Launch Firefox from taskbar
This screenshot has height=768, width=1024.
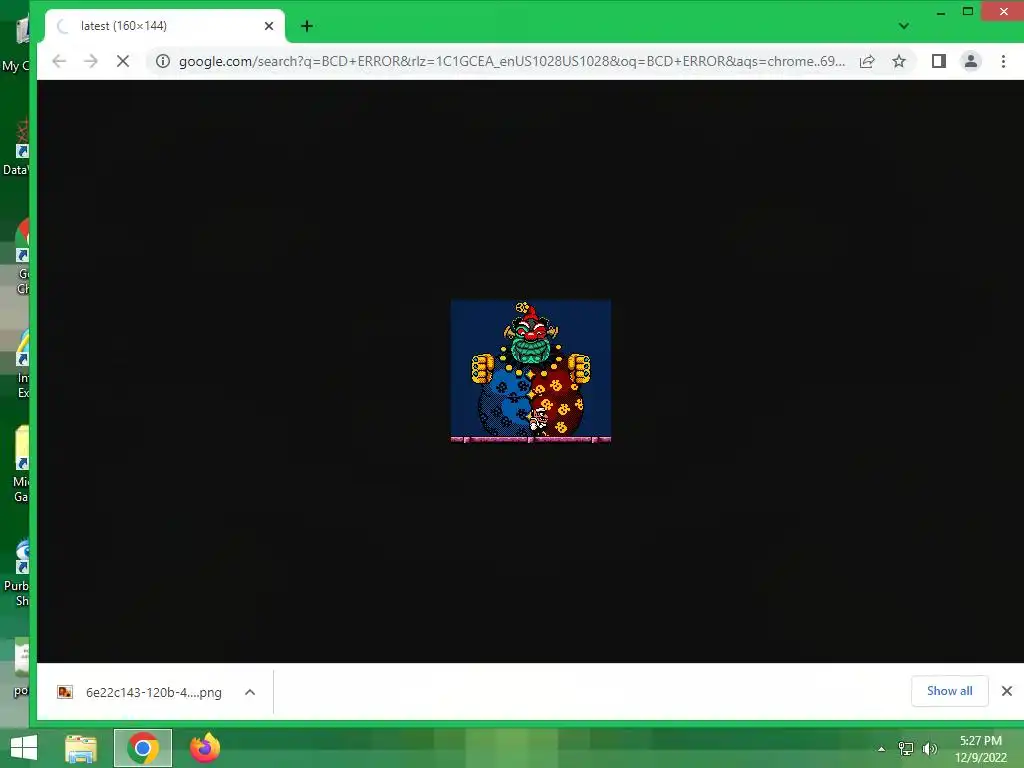[x=205, y=748]
